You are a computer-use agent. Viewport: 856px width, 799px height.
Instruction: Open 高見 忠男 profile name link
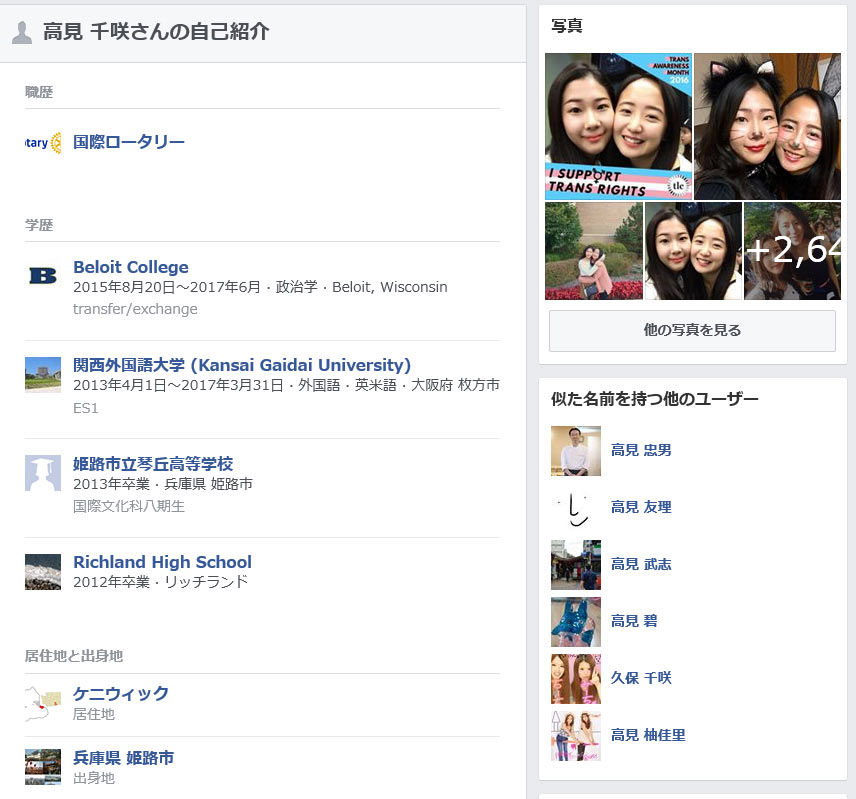pyautogui.click(x=641, y=450)
